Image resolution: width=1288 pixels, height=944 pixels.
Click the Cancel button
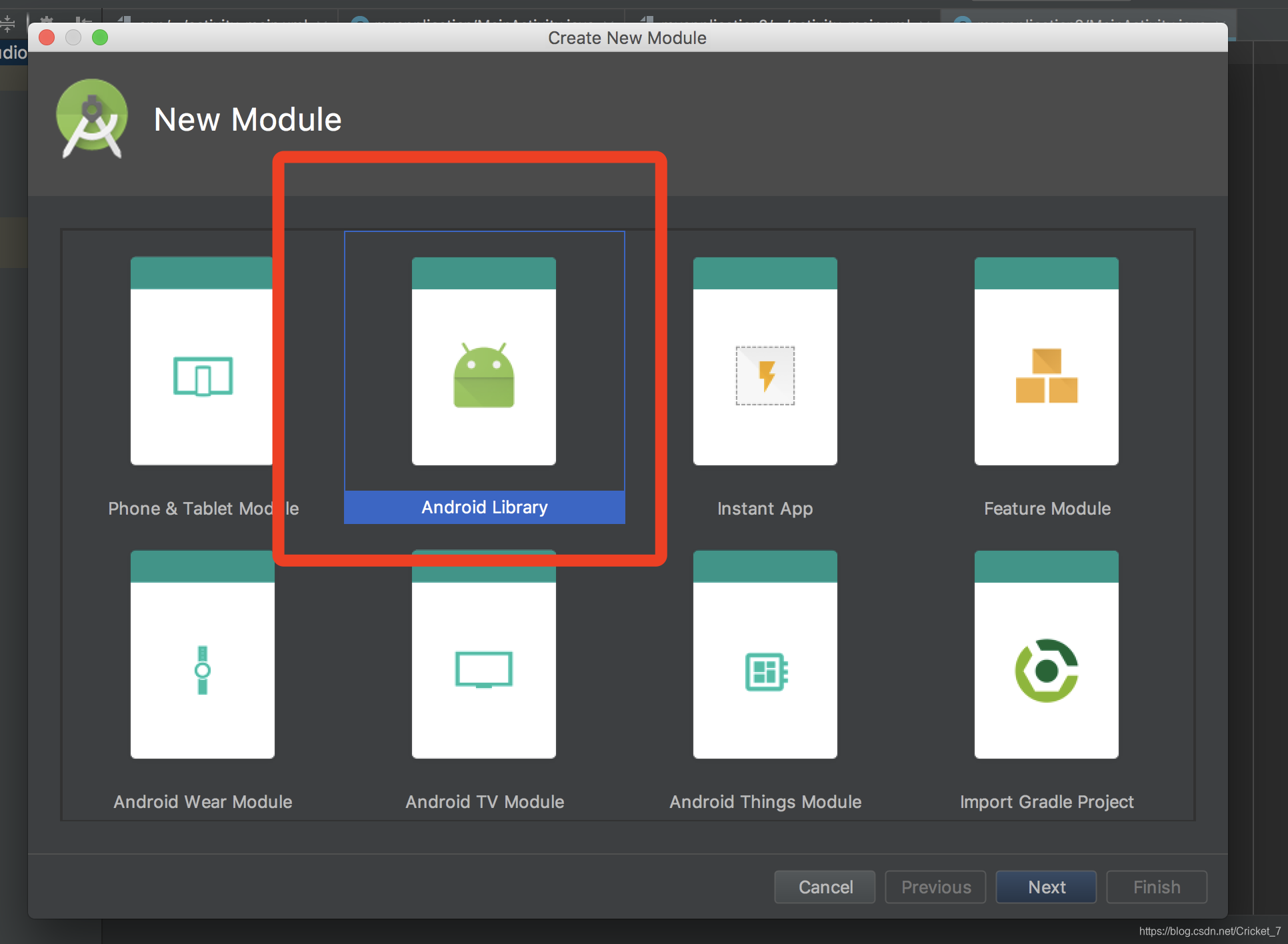[x=825, y=887]
